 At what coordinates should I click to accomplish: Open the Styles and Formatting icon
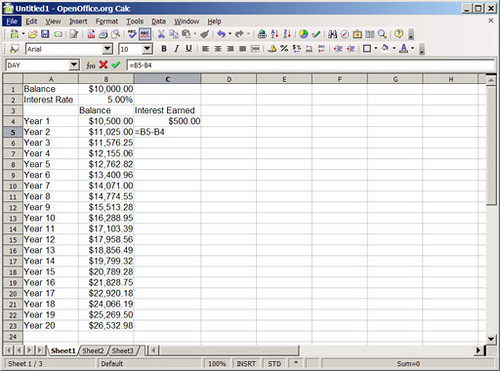click(x=14, y=49)
